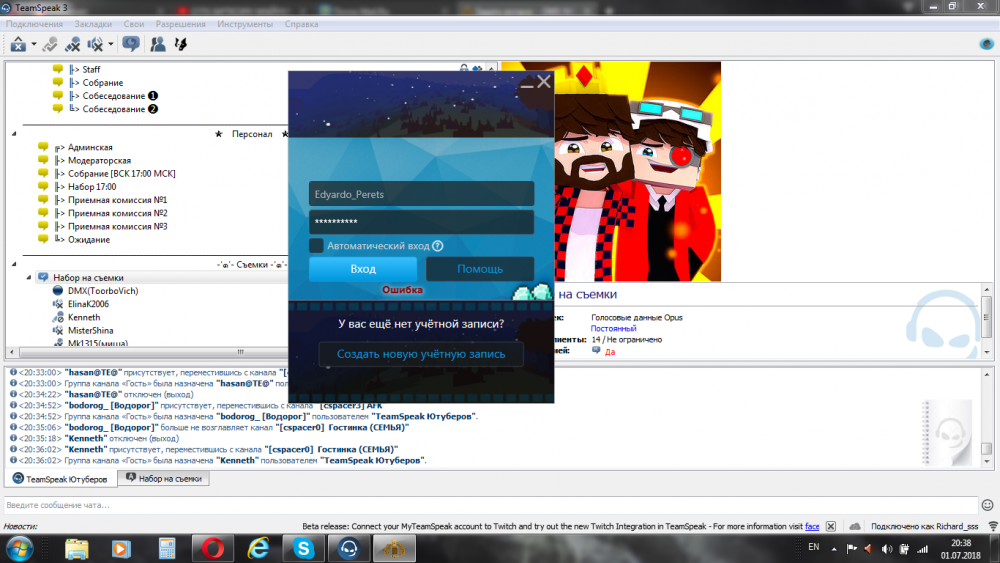This screenshot has height=563, width=1000.
Task: Click the away status toolbar icon
Action: tap(130, 44)
